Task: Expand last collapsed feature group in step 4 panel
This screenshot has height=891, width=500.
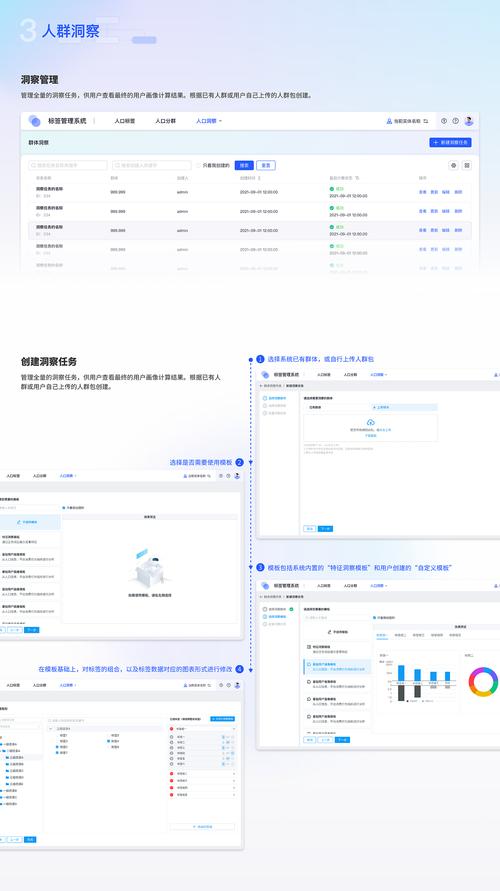Action: pyautogui.click(x=234, y=794)
